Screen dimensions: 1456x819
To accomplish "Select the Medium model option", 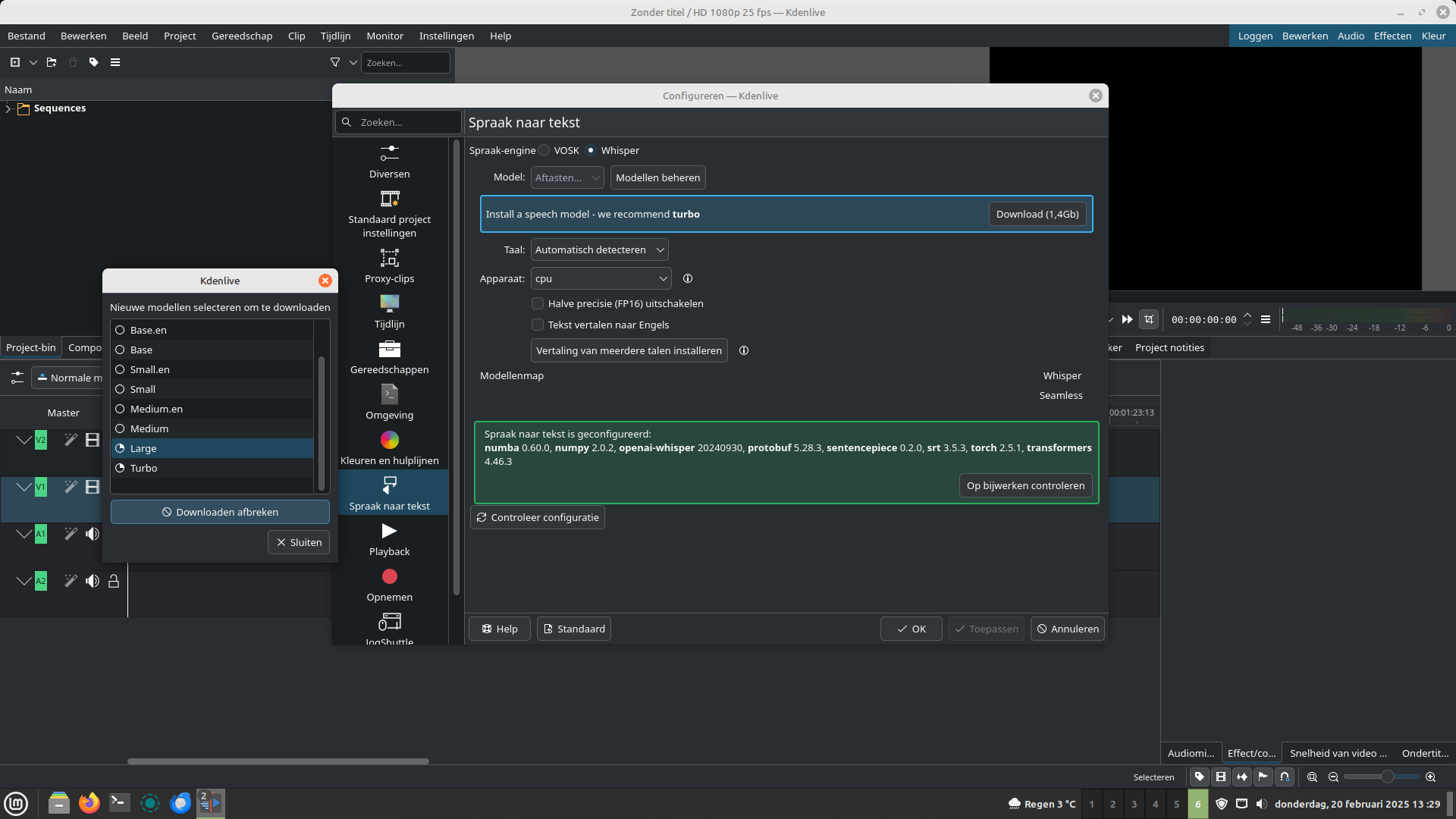I will tap(212, 428).
